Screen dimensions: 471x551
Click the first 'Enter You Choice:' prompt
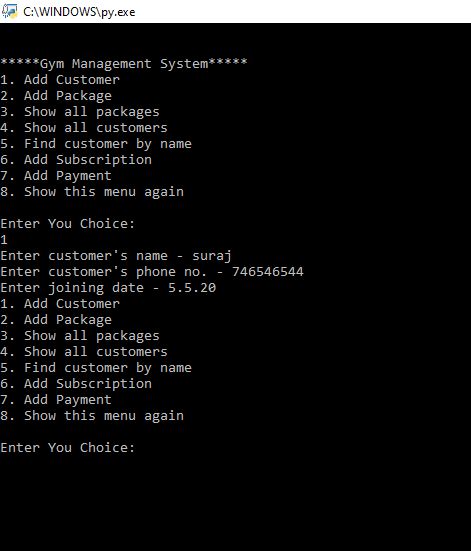(x=67, y=224)
